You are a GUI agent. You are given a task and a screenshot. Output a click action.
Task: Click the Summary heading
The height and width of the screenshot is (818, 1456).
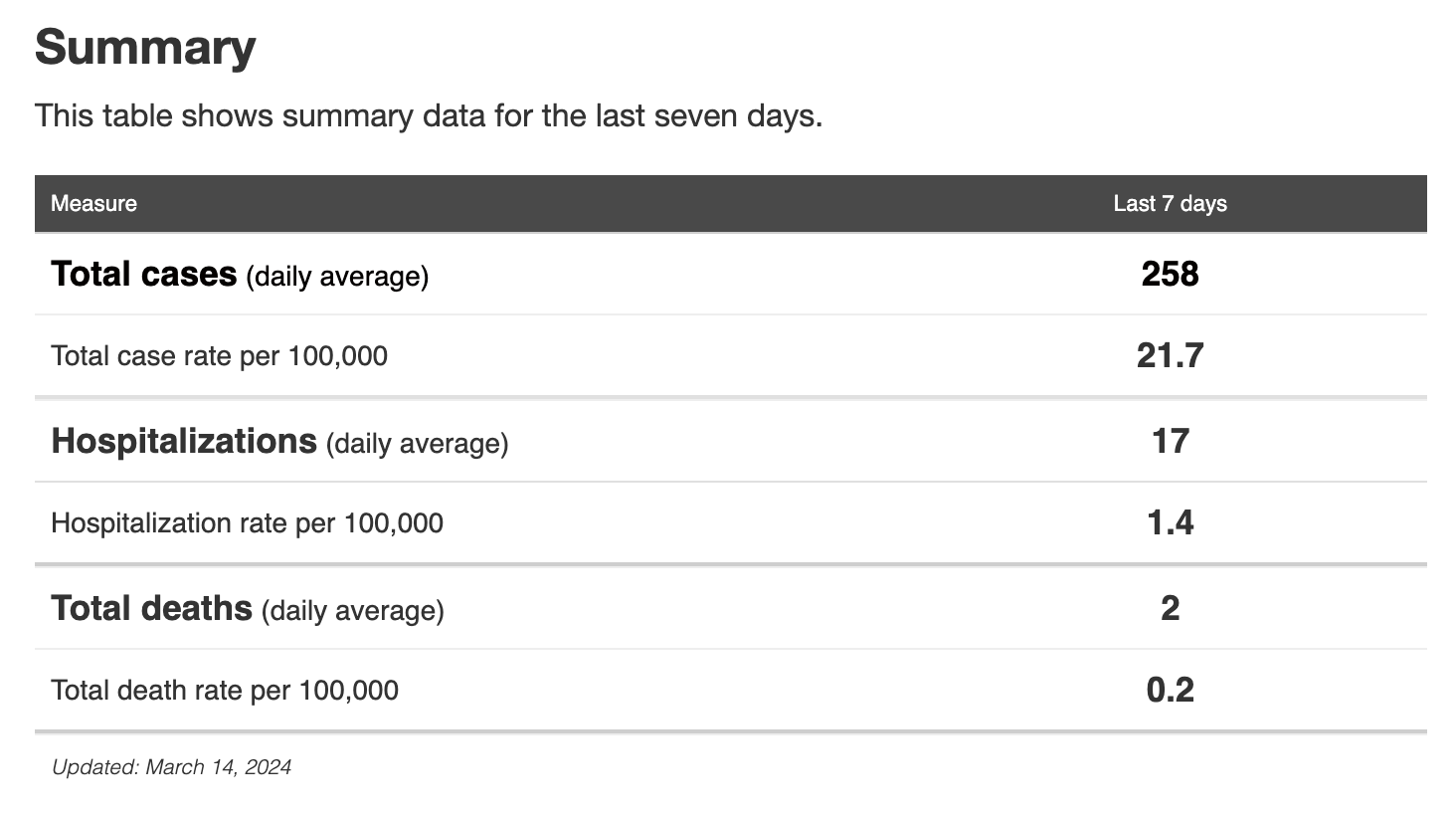[145, 48]
